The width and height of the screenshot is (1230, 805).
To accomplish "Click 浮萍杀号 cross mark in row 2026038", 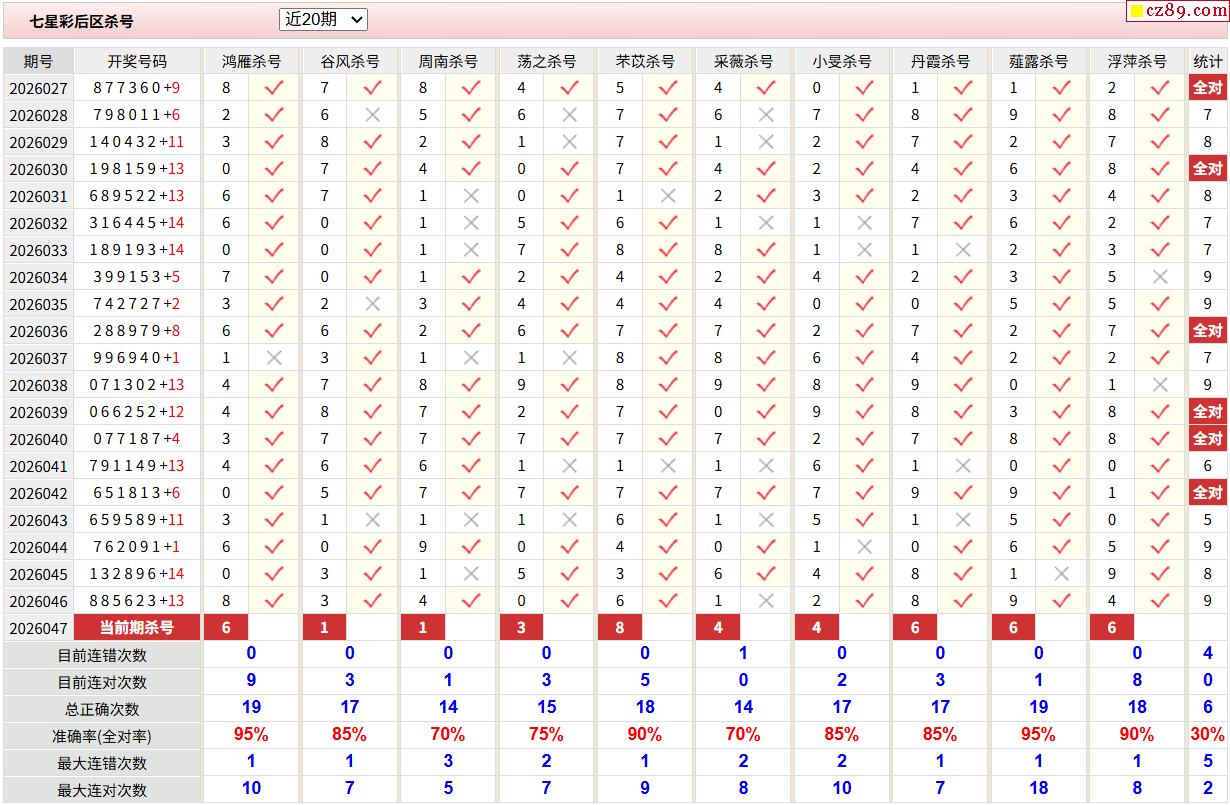I will [x=1160, y=385].
